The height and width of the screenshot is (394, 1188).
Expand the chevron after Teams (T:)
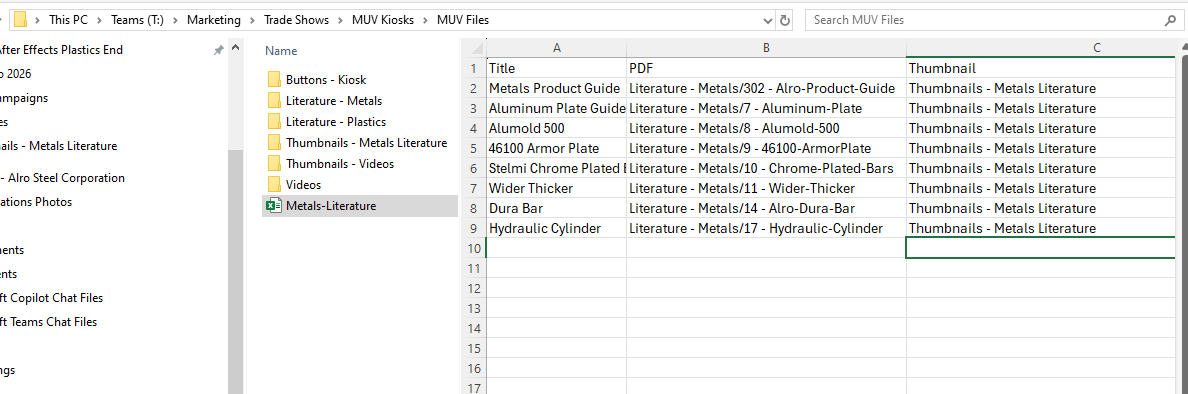click(176, 20)
